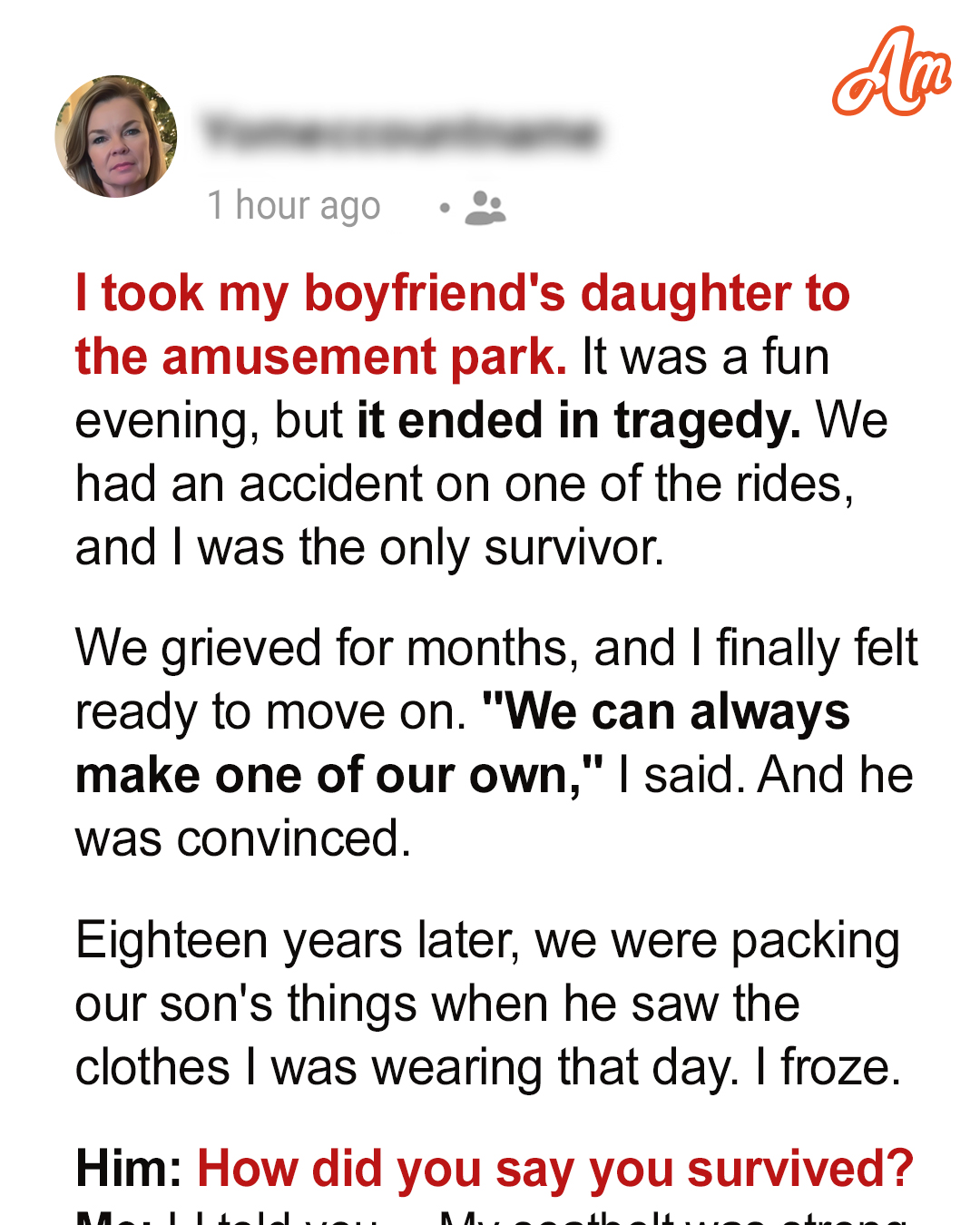This screenshot has height=1225, width=980.
Task: Click the red "I took my boyfriend's daughter" headline
Action: point(463,294)
